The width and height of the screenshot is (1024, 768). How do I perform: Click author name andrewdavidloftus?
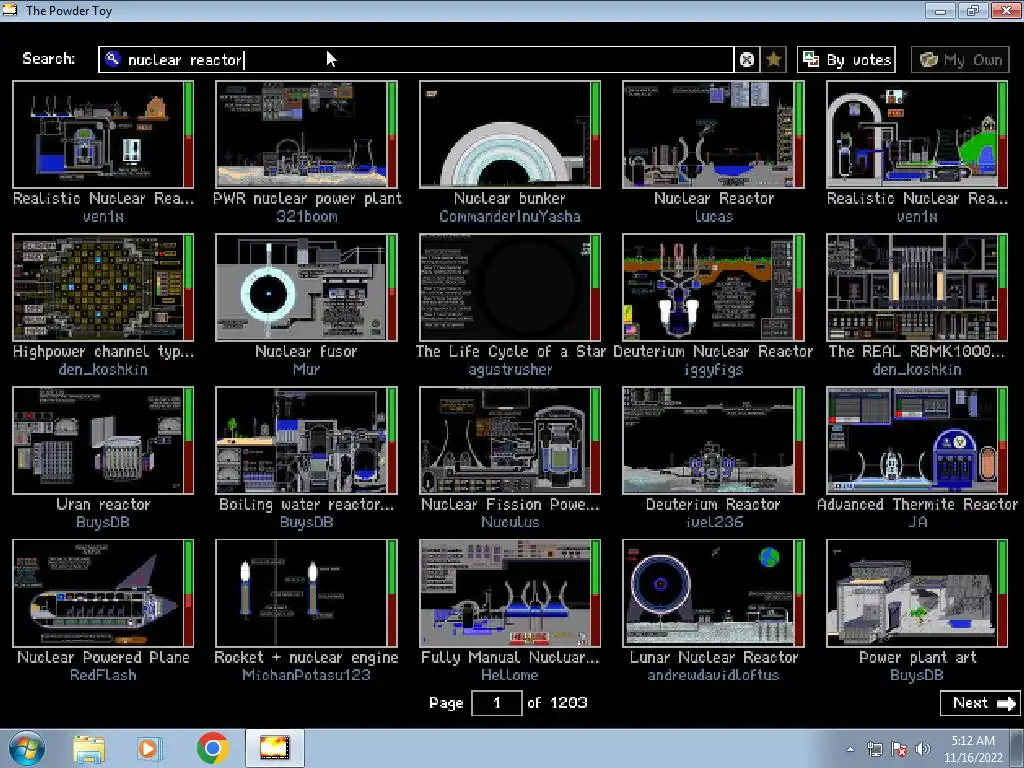[x=713, y=675]
